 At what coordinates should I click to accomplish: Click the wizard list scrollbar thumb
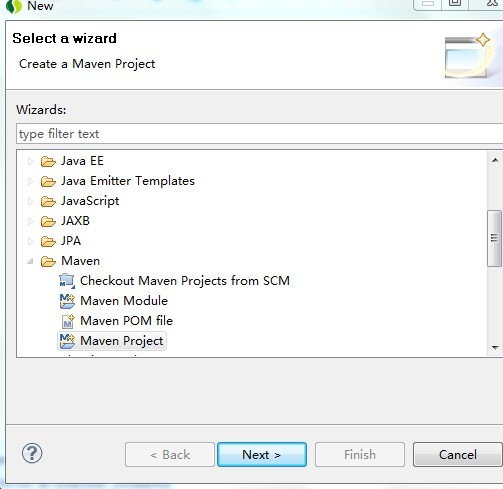click(494, 238)
